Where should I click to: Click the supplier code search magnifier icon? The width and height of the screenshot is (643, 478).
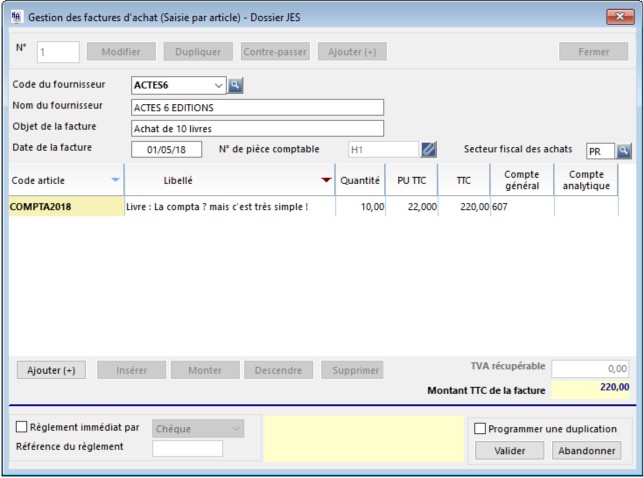(x=235, y=85)
